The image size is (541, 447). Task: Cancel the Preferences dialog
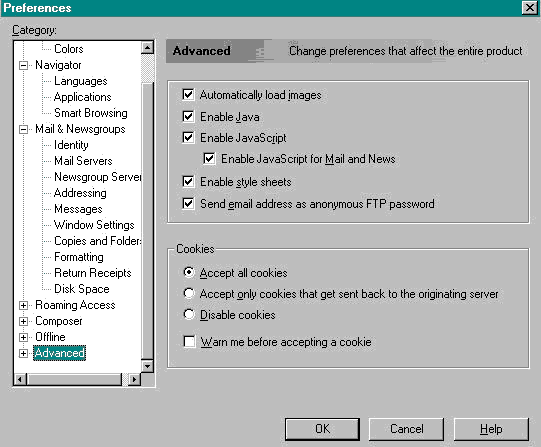[x=406, y=429]
